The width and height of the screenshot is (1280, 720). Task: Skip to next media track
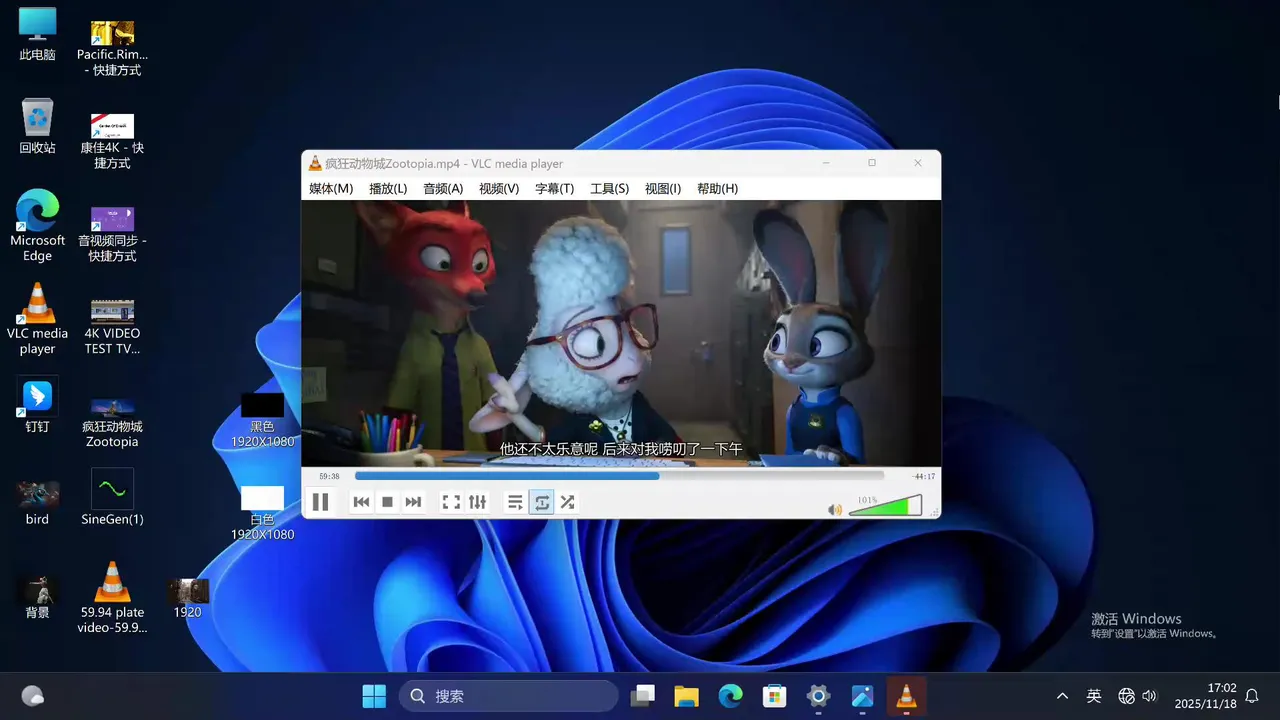tap(413, 502)
